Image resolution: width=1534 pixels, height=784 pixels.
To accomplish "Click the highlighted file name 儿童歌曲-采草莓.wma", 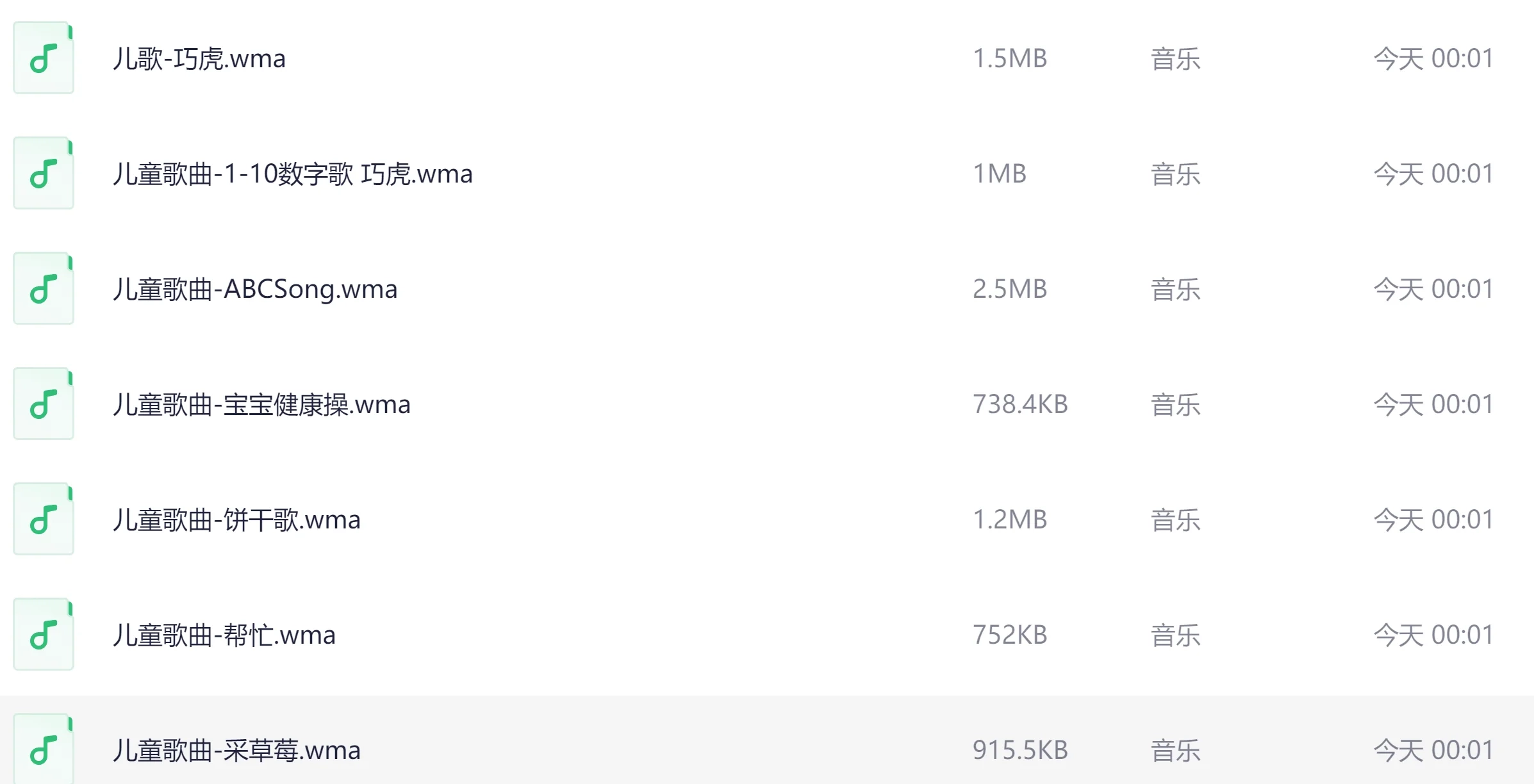I will (236, 750).
